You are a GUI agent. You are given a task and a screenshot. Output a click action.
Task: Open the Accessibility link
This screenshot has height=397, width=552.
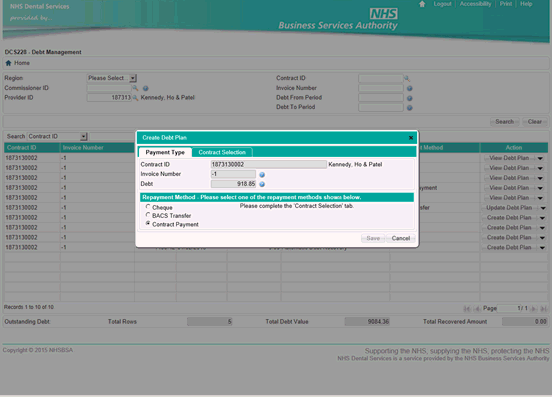pos(475,4)
